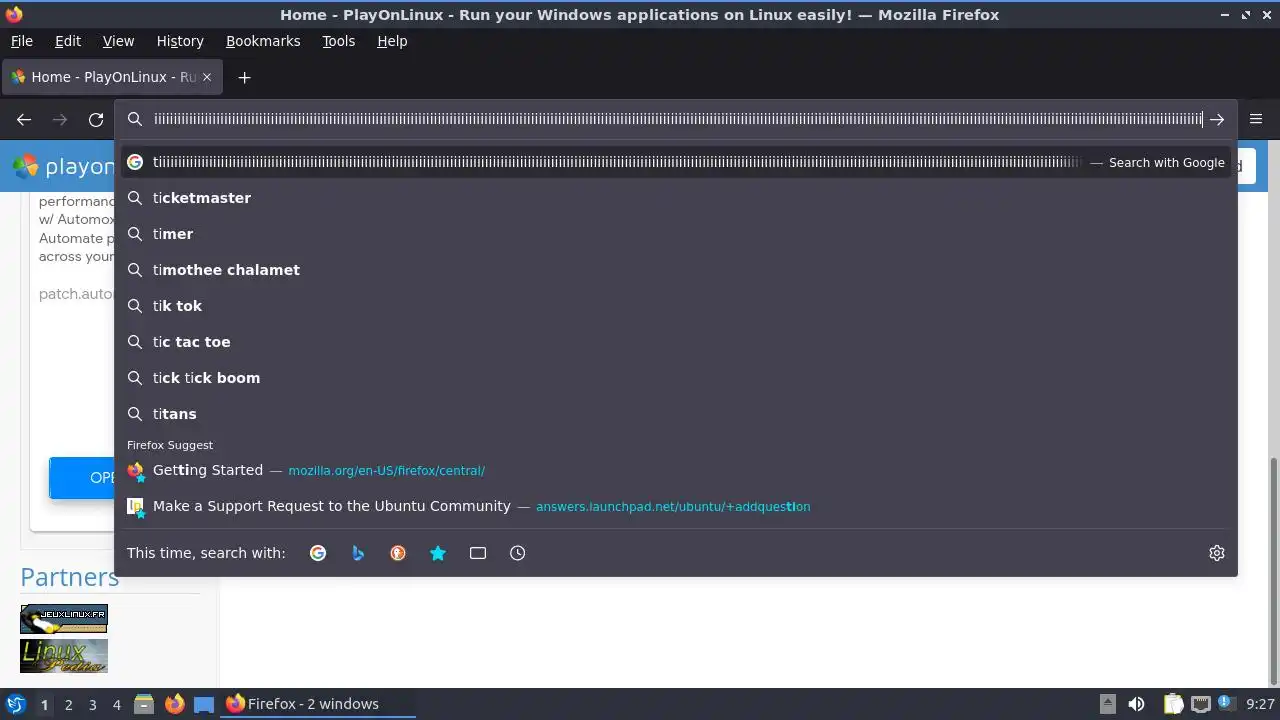Choose the top 'Search with Google' result row
The image size is (1280, 720).
(x=676, y=162)
